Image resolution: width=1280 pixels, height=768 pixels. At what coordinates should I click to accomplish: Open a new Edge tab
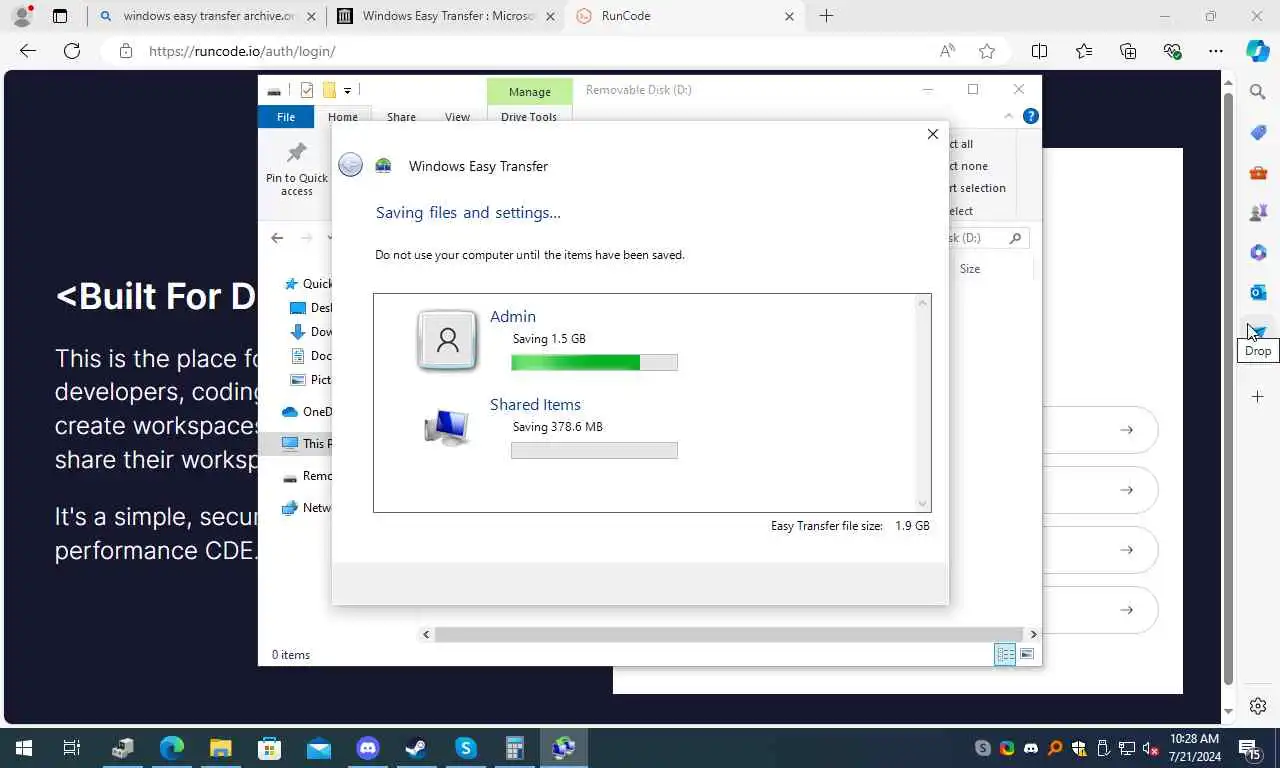point(826,16)
